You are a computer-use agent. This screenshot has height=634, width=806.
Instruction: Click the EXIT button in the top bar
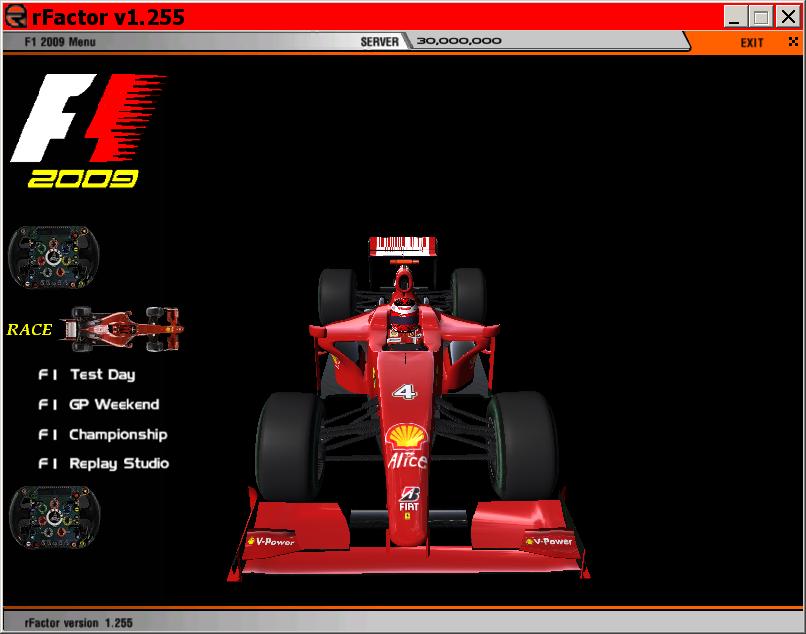click(x=752, y=43)
